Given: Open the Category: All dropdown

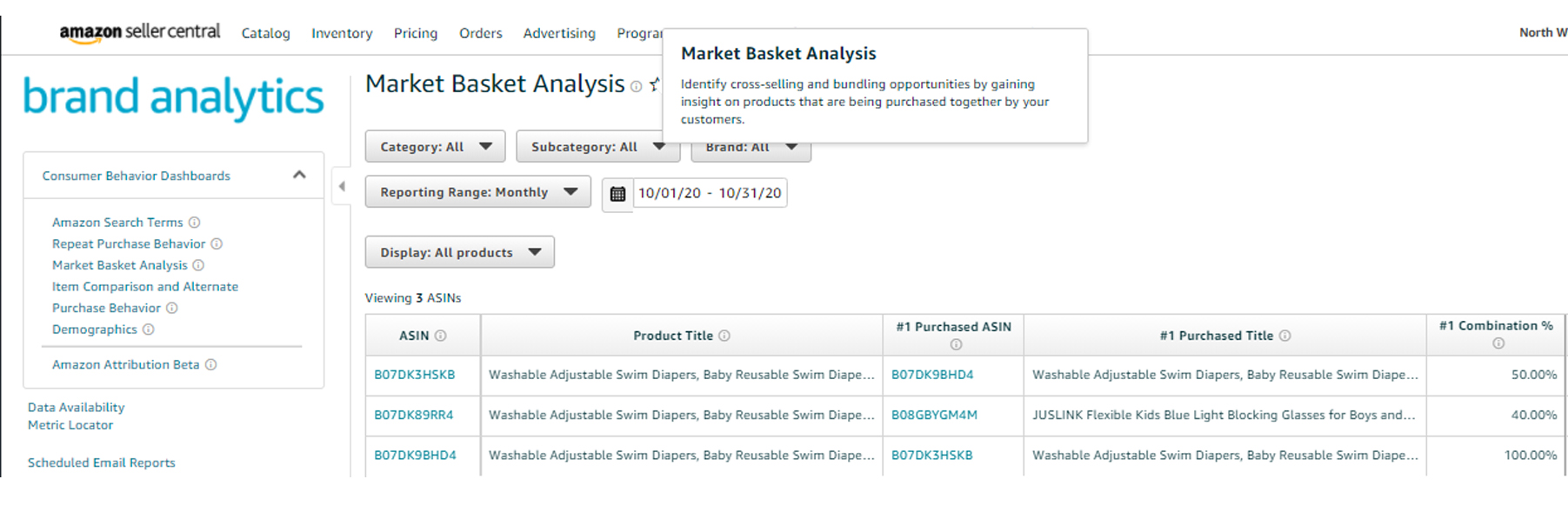Looking at the screenshot, I should (436, 147).
